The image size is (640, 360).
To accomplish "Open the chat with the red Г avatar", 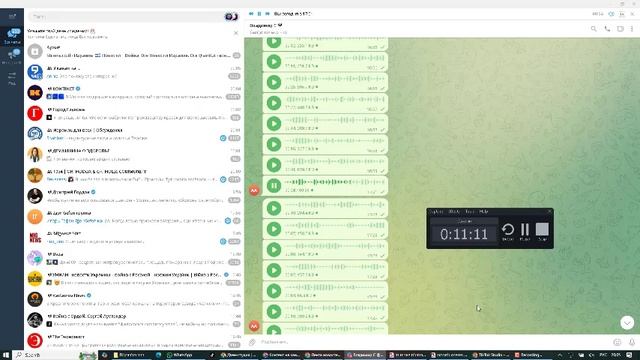I will 134,113.
